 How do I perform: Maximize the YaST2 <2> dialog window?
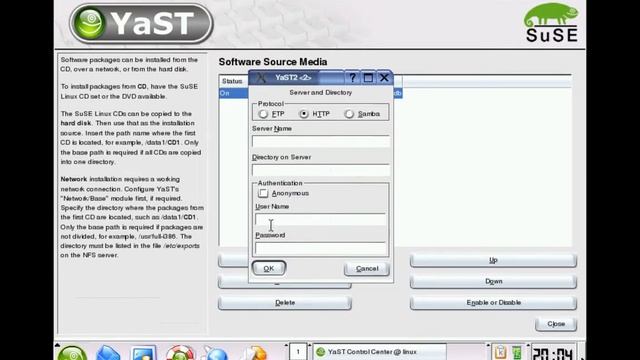tap(368, 78)
